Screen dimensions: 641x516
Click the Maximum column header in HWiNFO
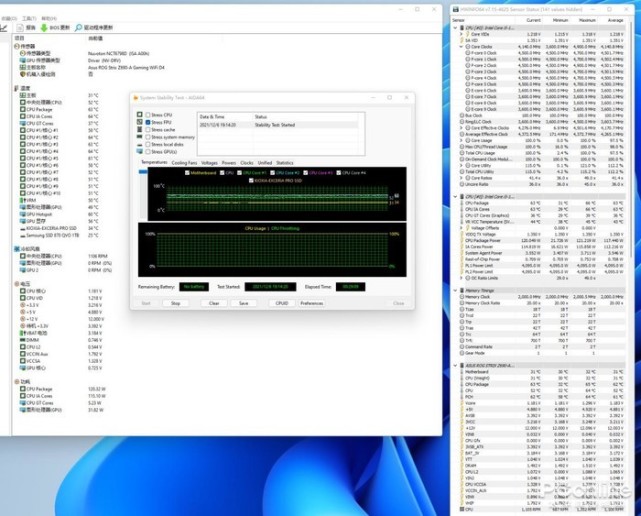(x=587, y=19)
